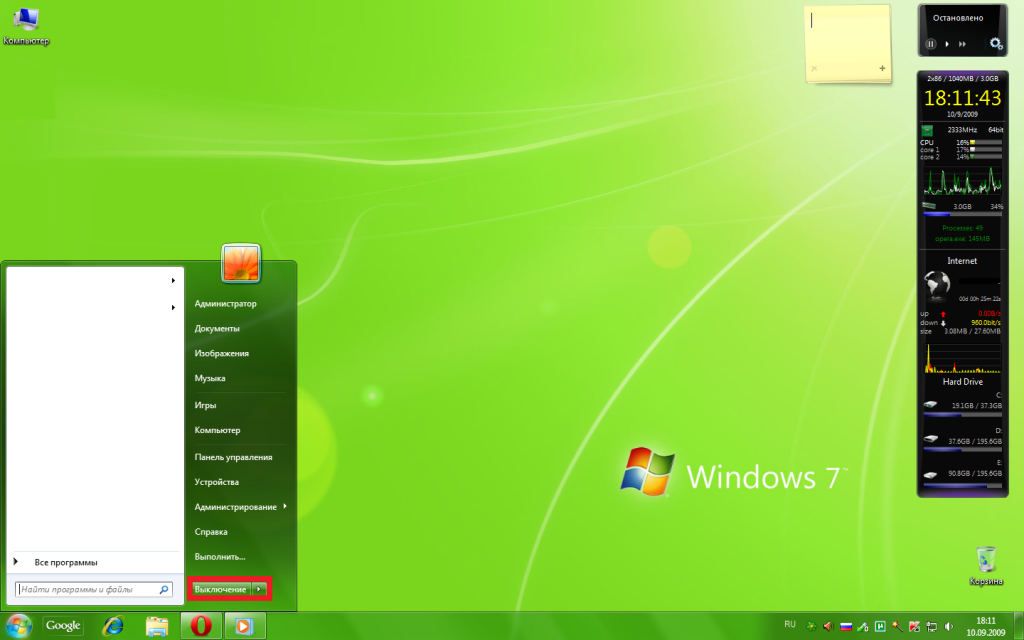Toggle pause in the media player gadget
The image size is (1024, 640).
click(x=930, y=44)
